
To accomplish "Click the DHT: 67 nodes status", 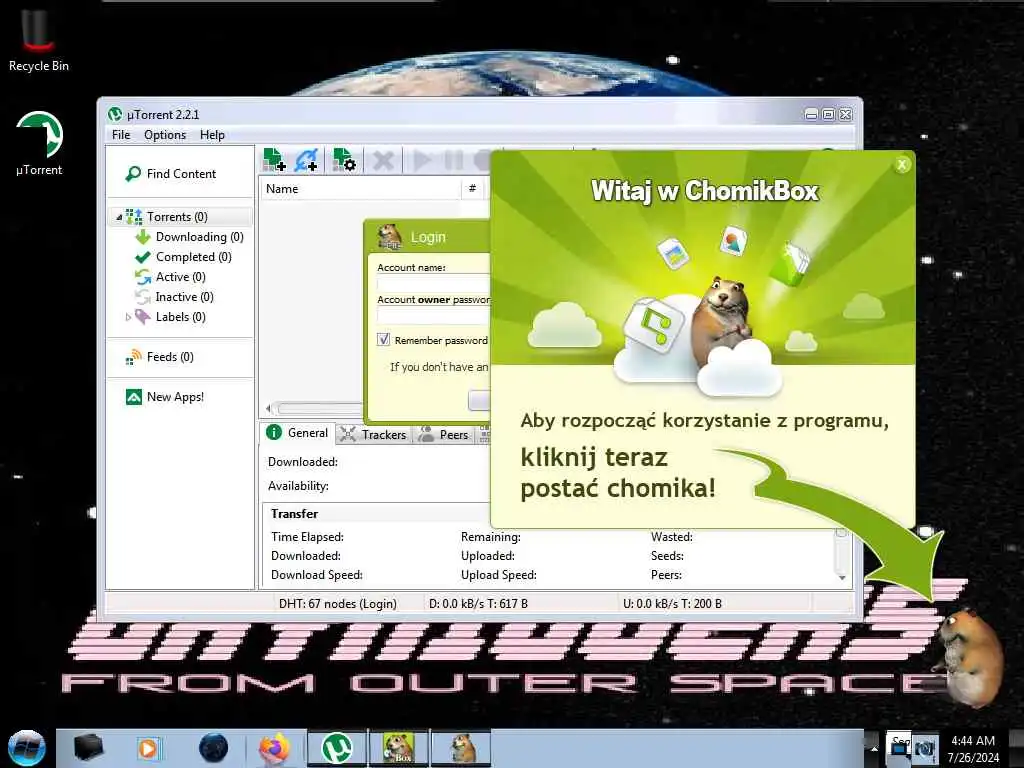I will tap(338, 604).
